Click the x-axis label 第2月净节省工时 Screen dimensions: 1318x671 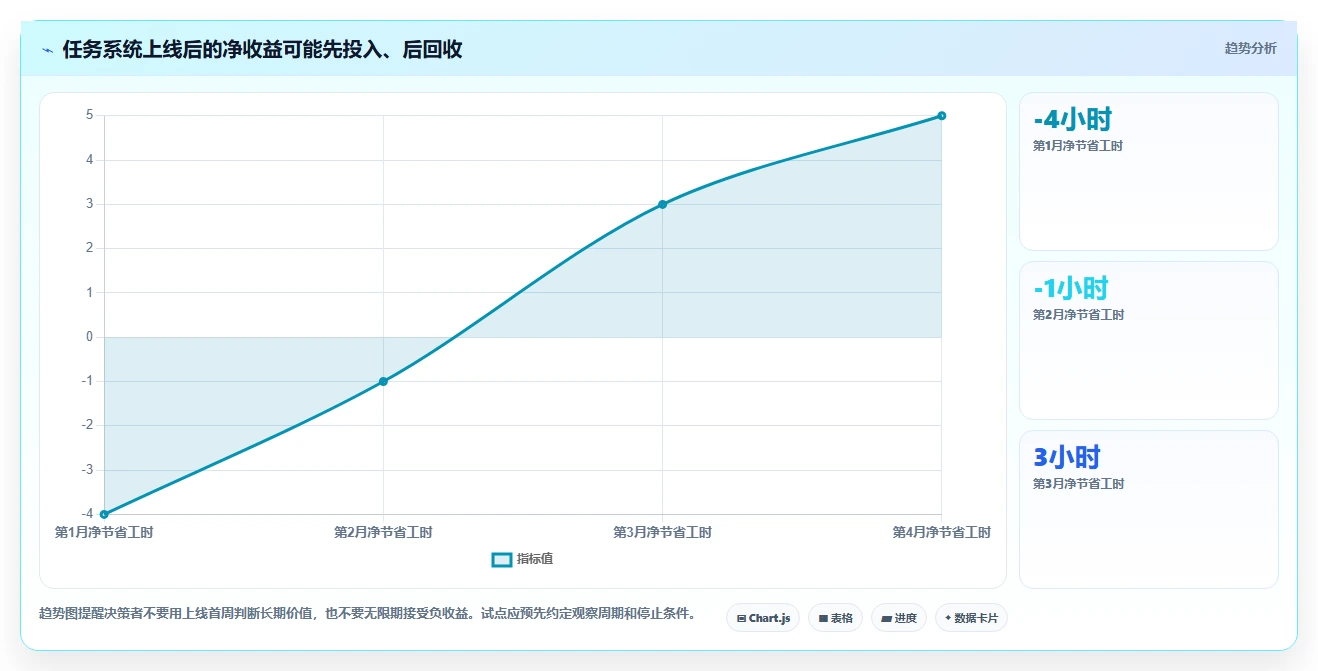point(383,533)
